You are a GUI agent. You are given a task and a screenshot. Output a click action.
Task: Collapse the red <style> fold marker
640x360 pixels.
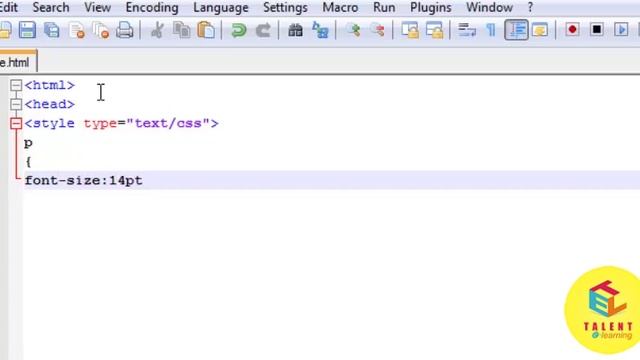click(16, 123)
